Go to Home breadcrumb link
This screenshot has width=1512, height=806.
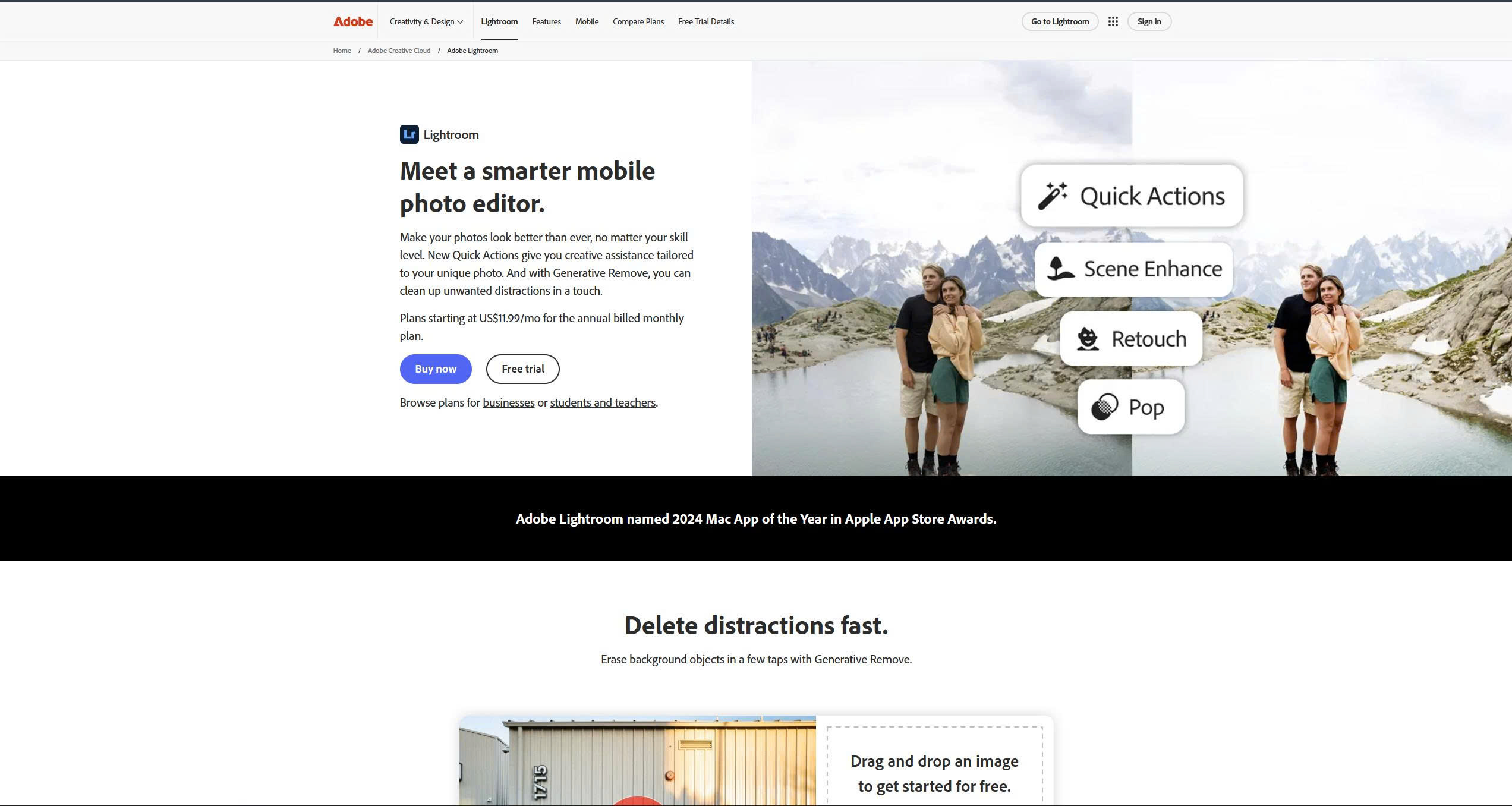coord(342,51)
